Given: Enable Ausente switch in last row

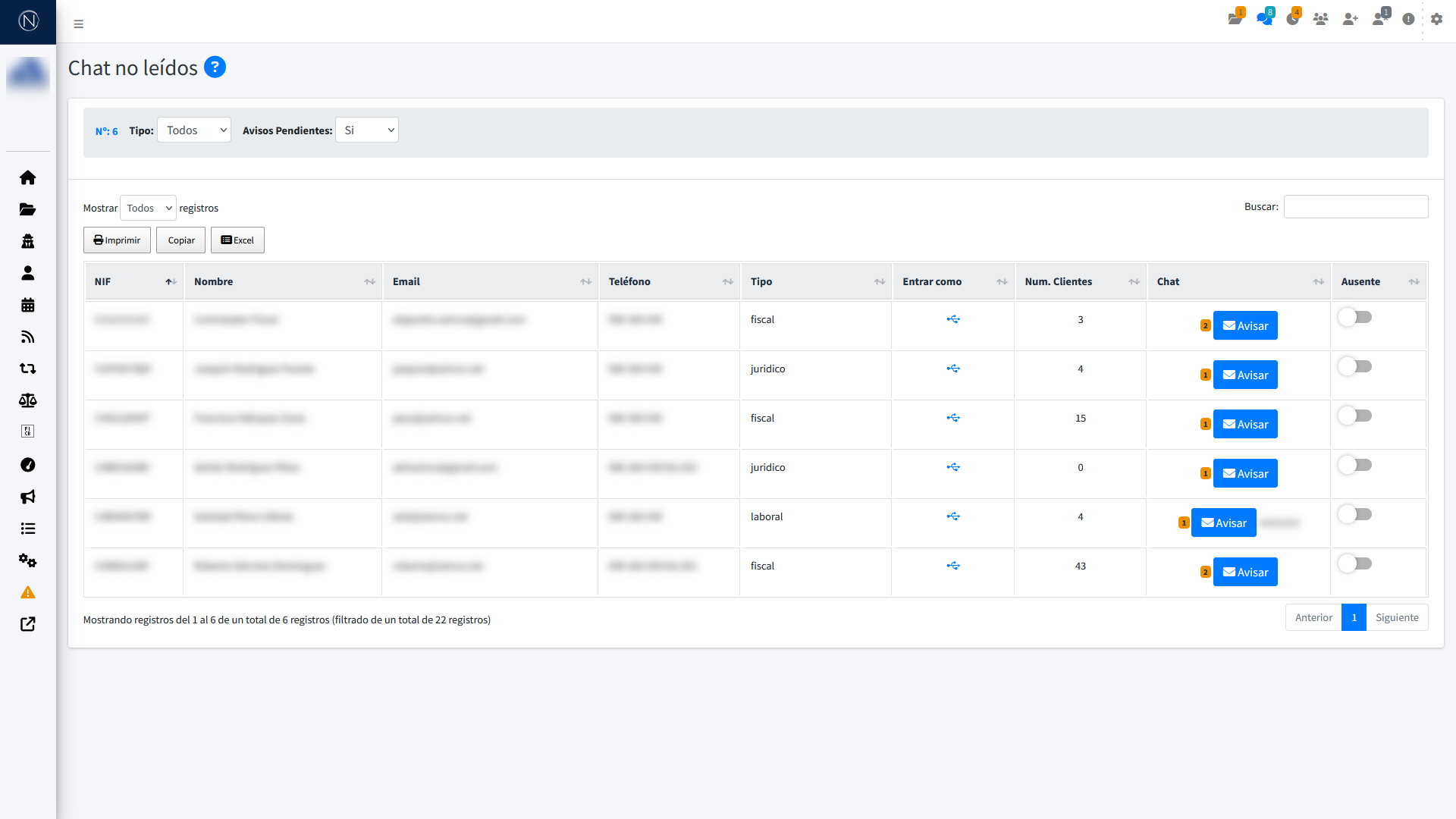Looking at the screenshot, I should point(1354,563).
